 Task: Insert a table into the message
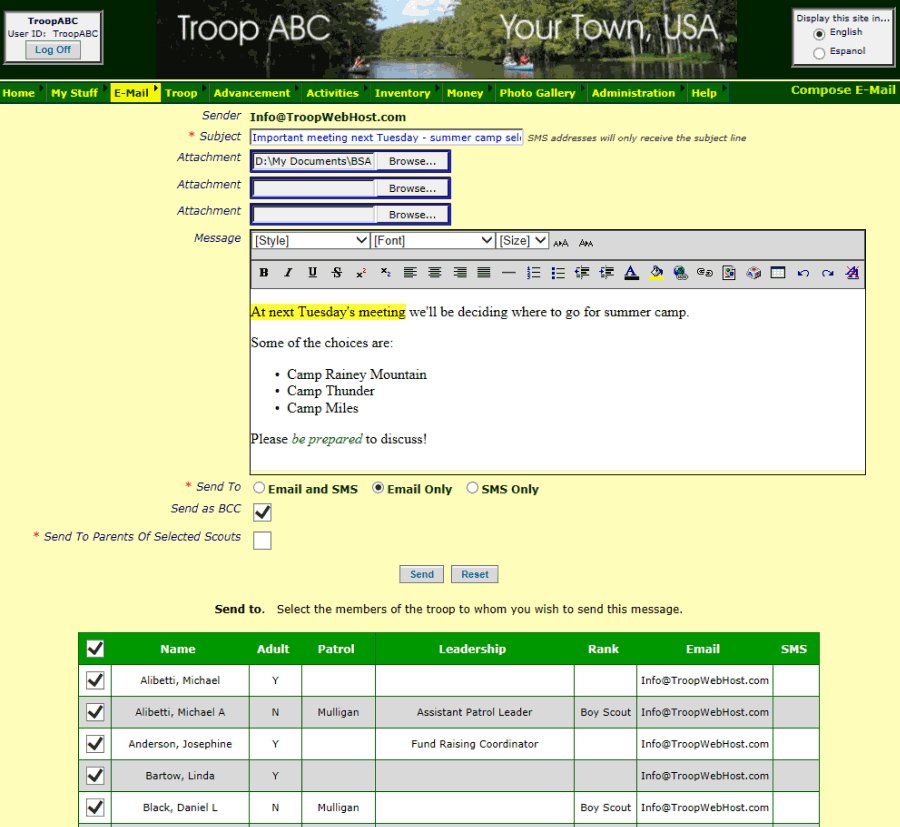pos(778,273)
